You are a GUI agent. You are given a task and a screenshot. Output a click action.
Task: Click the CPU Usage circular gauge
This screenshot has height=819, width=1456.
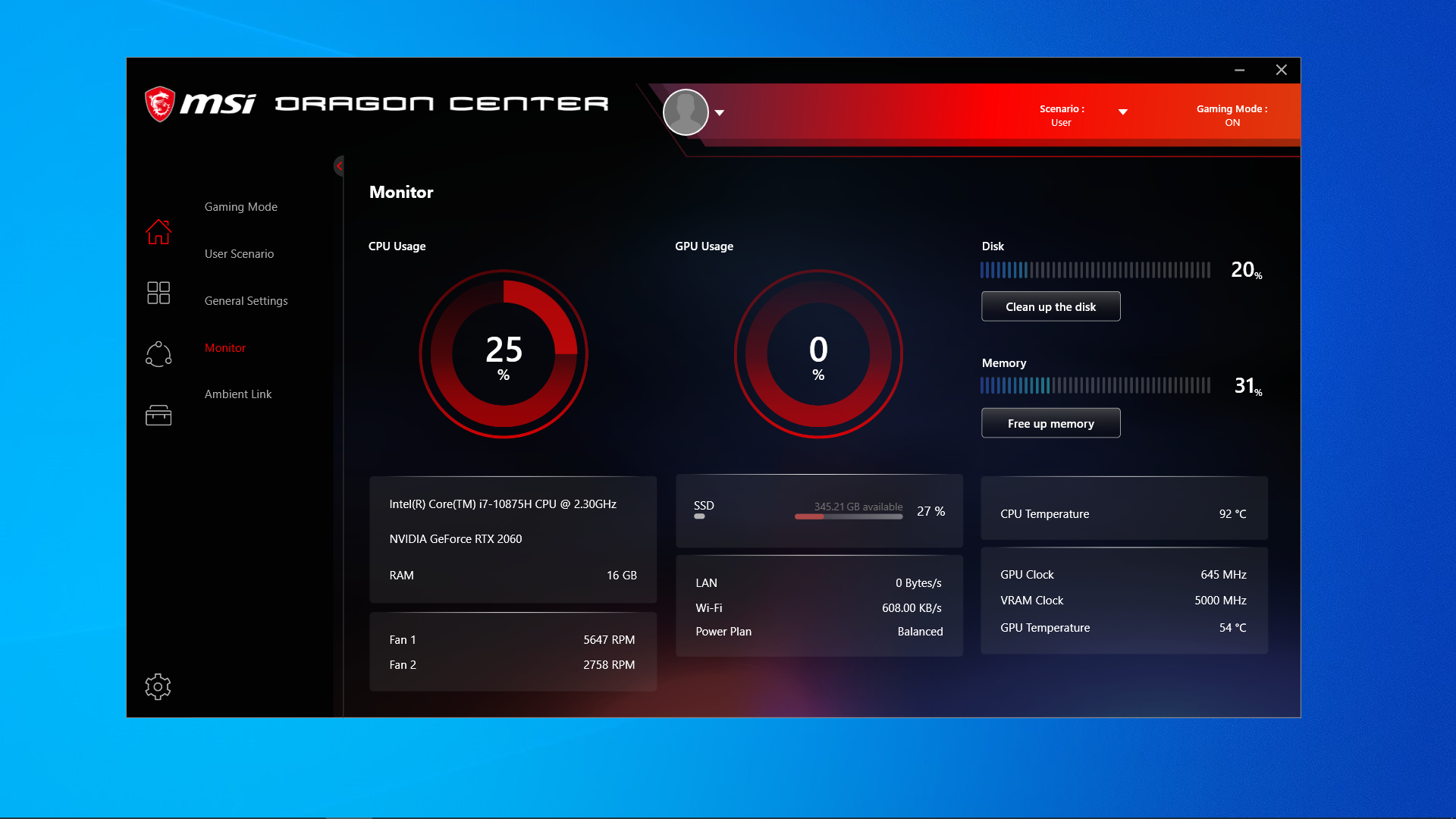coord(504,354)
